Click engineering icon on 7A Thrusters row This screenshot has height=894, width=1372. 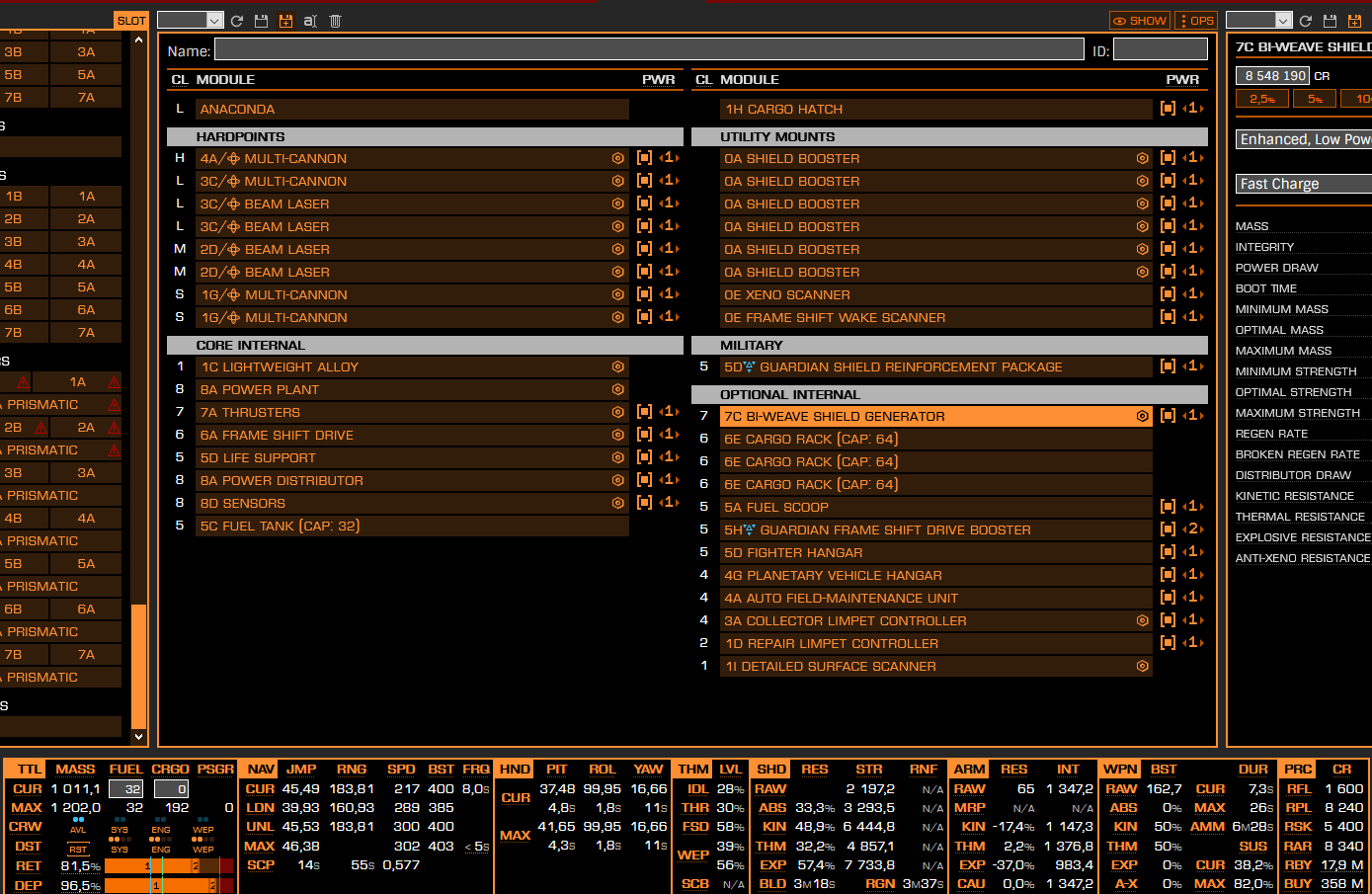coord(618,412)
